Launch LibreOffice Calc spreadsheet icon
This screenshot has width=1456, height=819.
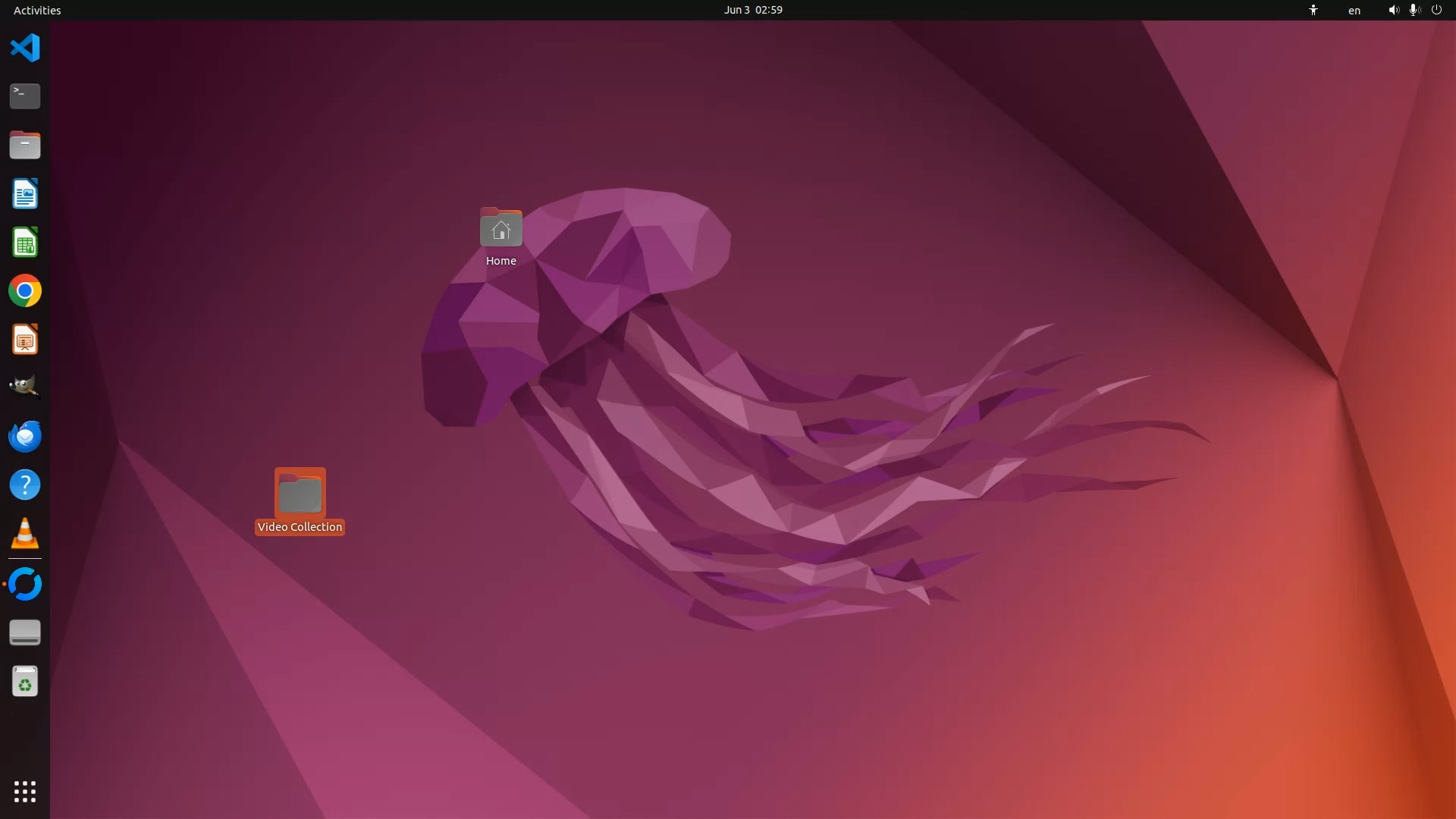(x=25, y=243)
